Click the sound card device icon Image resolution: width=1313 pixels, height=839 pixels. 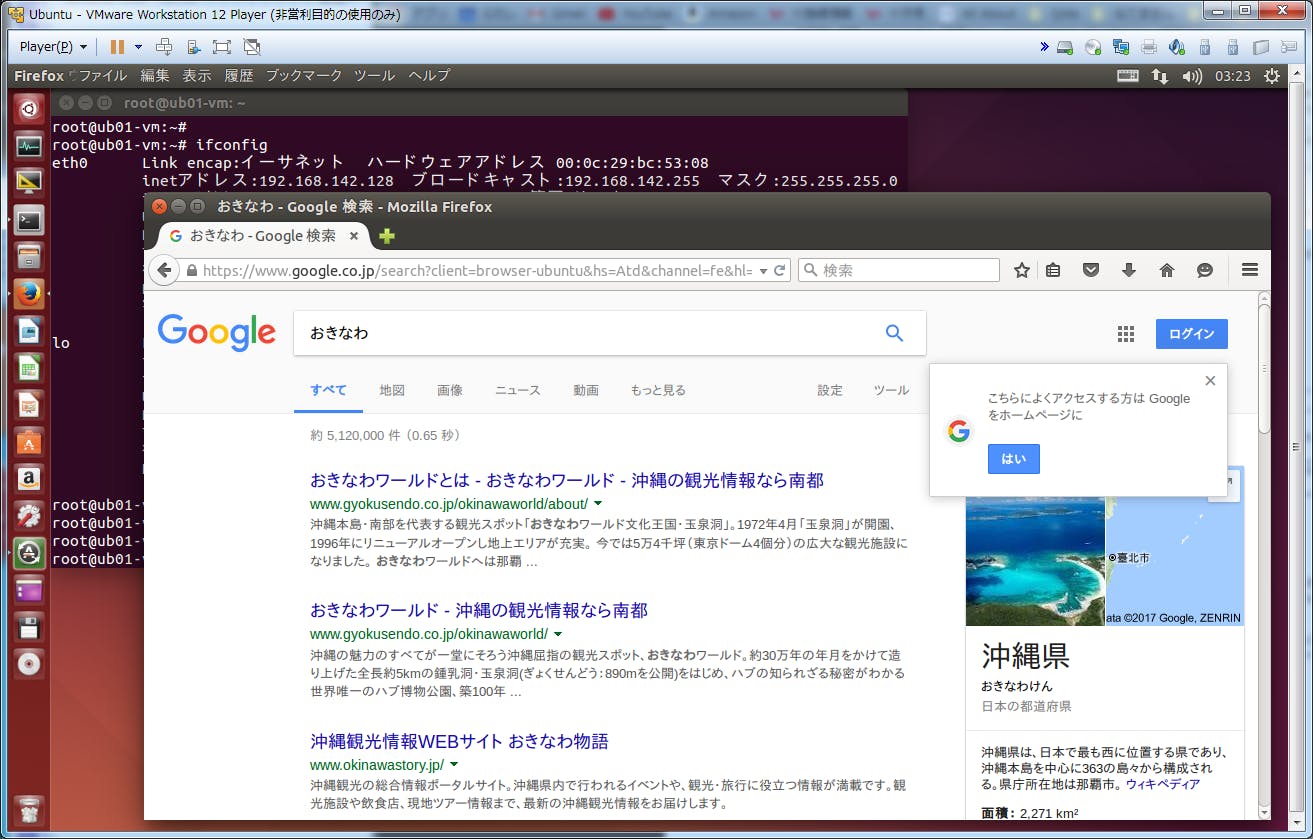pos(1177,47)
